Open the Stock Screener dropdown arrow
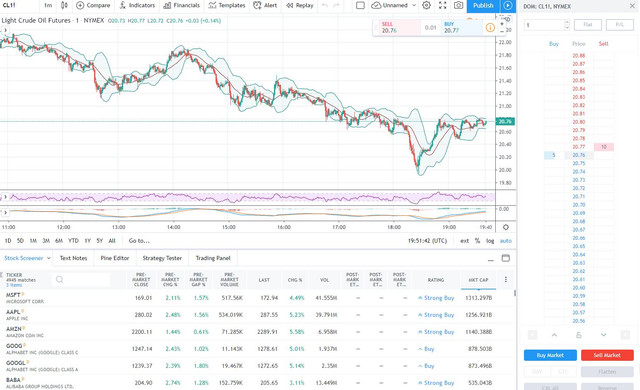Viewport: 640px width, 390px height. click(x=49, y=258)
